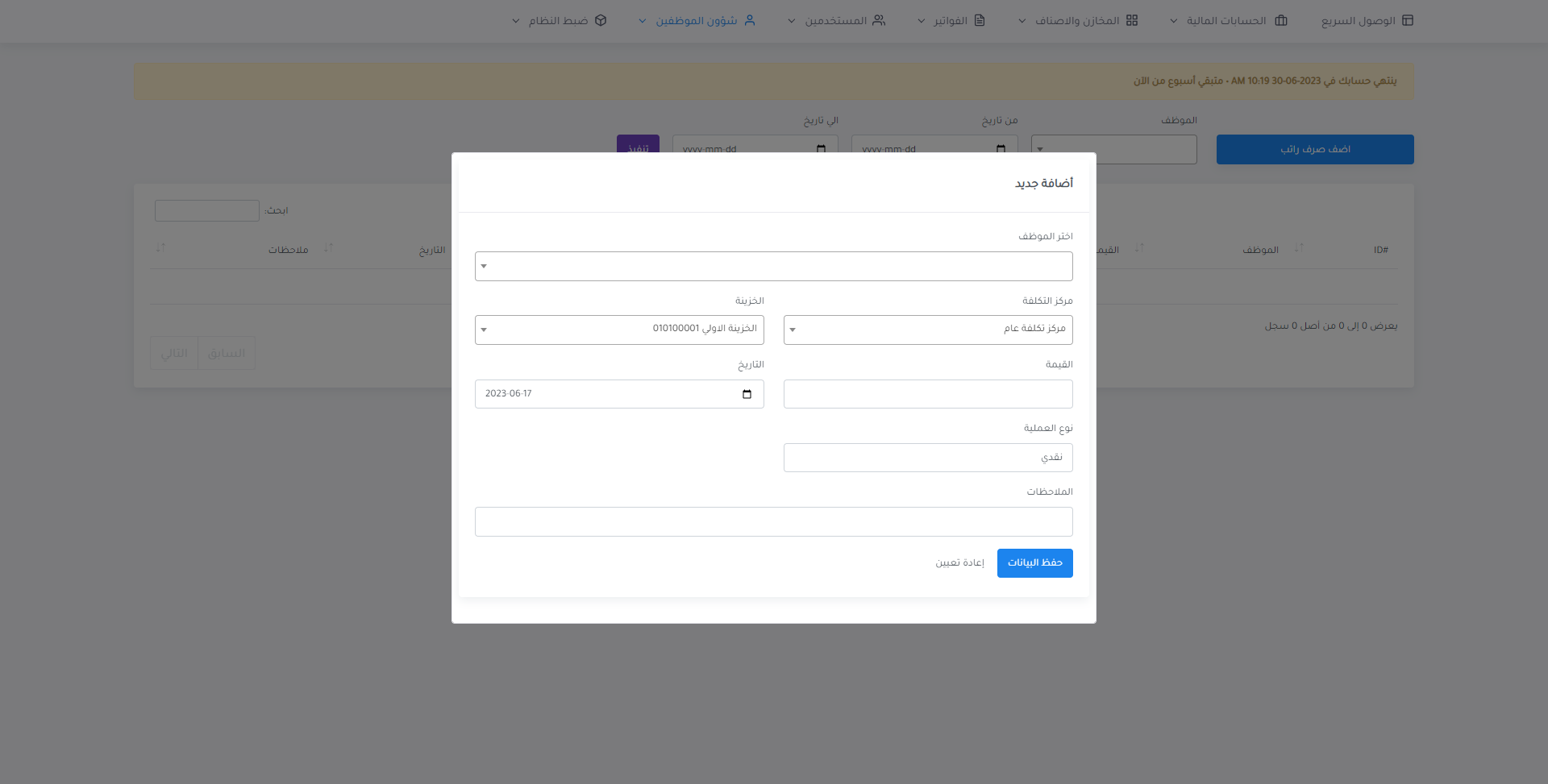Click the calendar icon in modal date field
Image resolution: width=1548 pixels, height=784 pixels.
click(747, 394)
